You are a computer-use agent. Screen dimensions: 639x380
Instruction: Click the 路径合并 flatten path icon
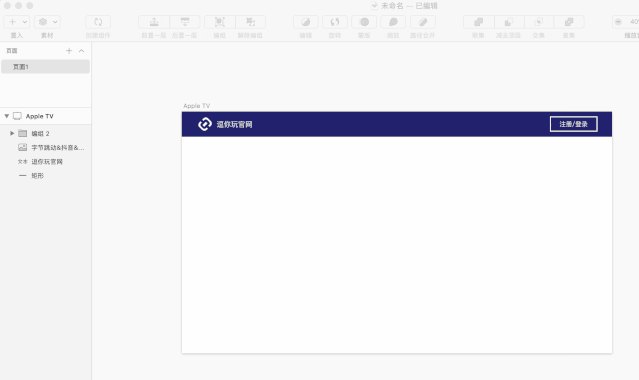coord(423,22)
